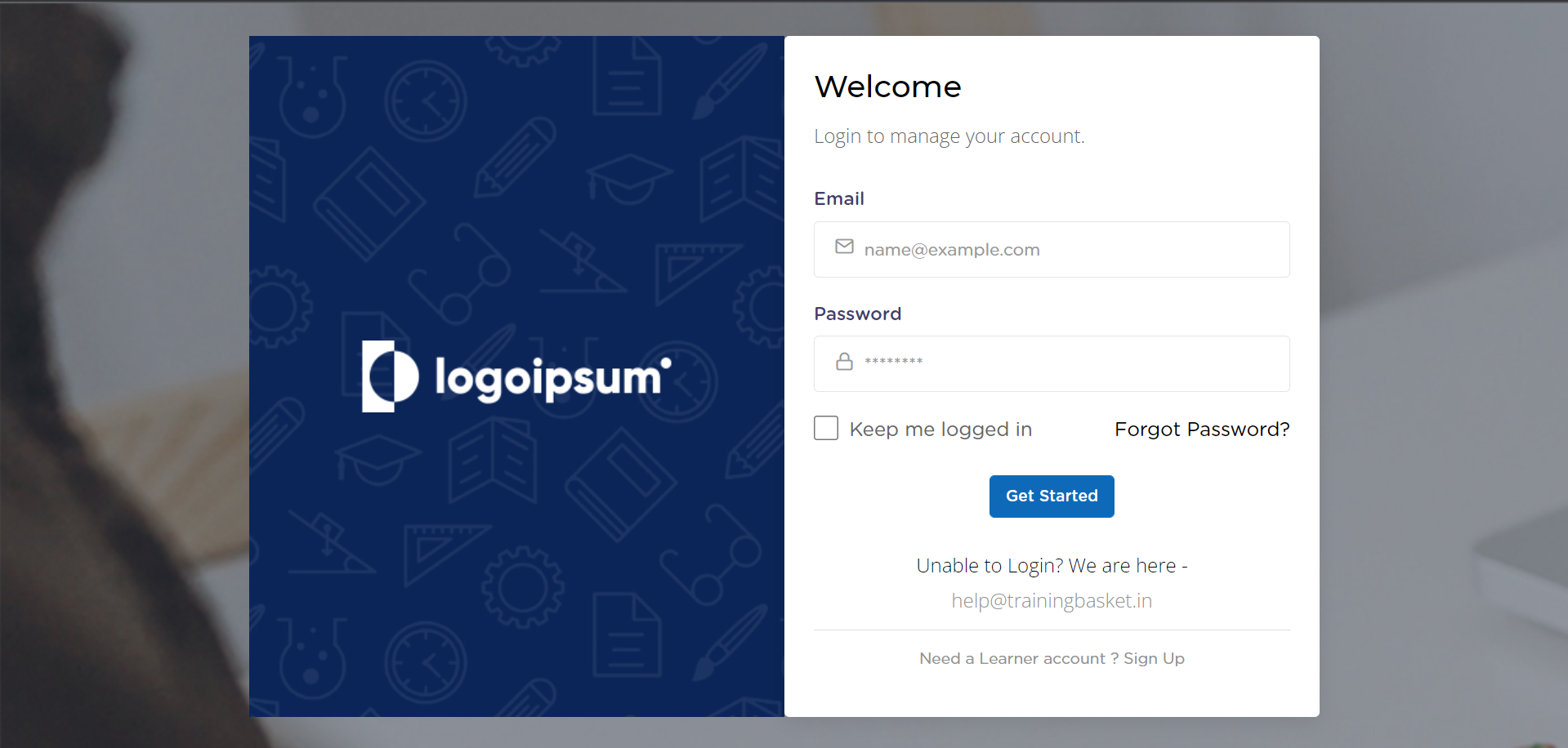Click the envelope icon in Email field
The width and height of the screenshot is (1568, 748).
click(844, 247)
